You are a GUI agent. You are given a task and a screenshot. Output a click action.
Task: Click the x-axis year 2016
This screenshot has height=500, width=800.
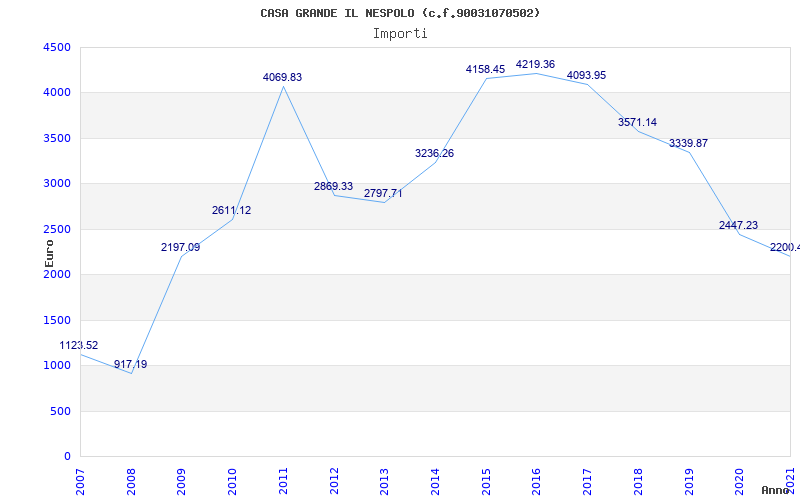(537, 482)
